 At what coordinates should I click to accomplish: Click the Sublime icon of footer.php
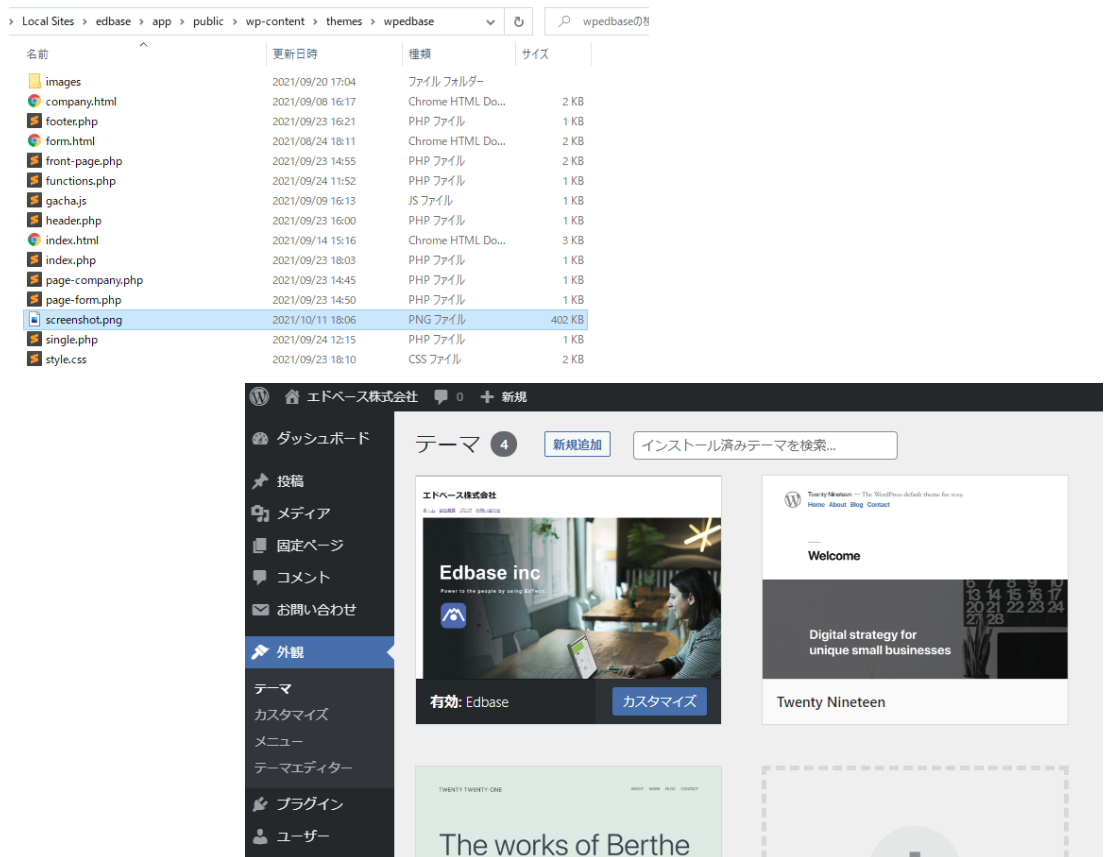click(34, 121)
